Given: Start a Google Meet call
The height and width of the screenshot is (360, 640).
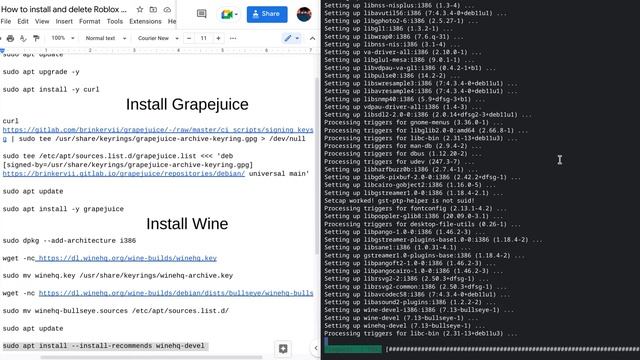Looking at the screenshot, I should tap(229, 14).
